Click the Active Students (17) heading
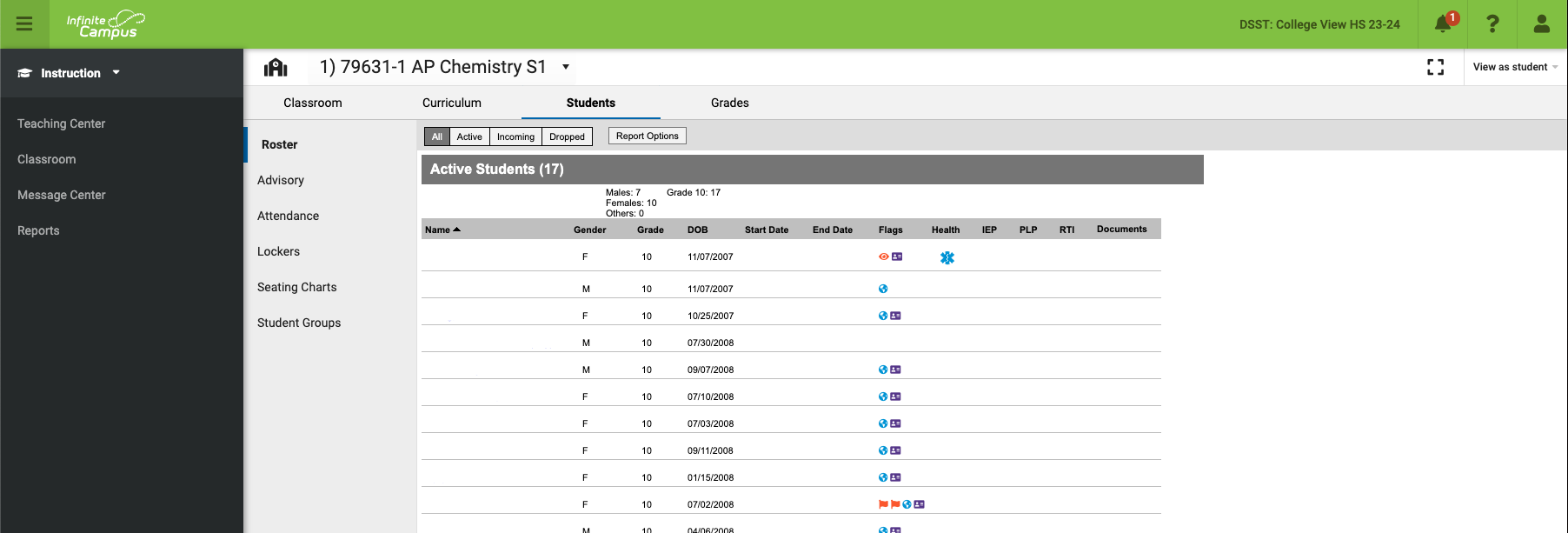The height and width of the screenshot is (533, 1568). [x=496, y=169]
